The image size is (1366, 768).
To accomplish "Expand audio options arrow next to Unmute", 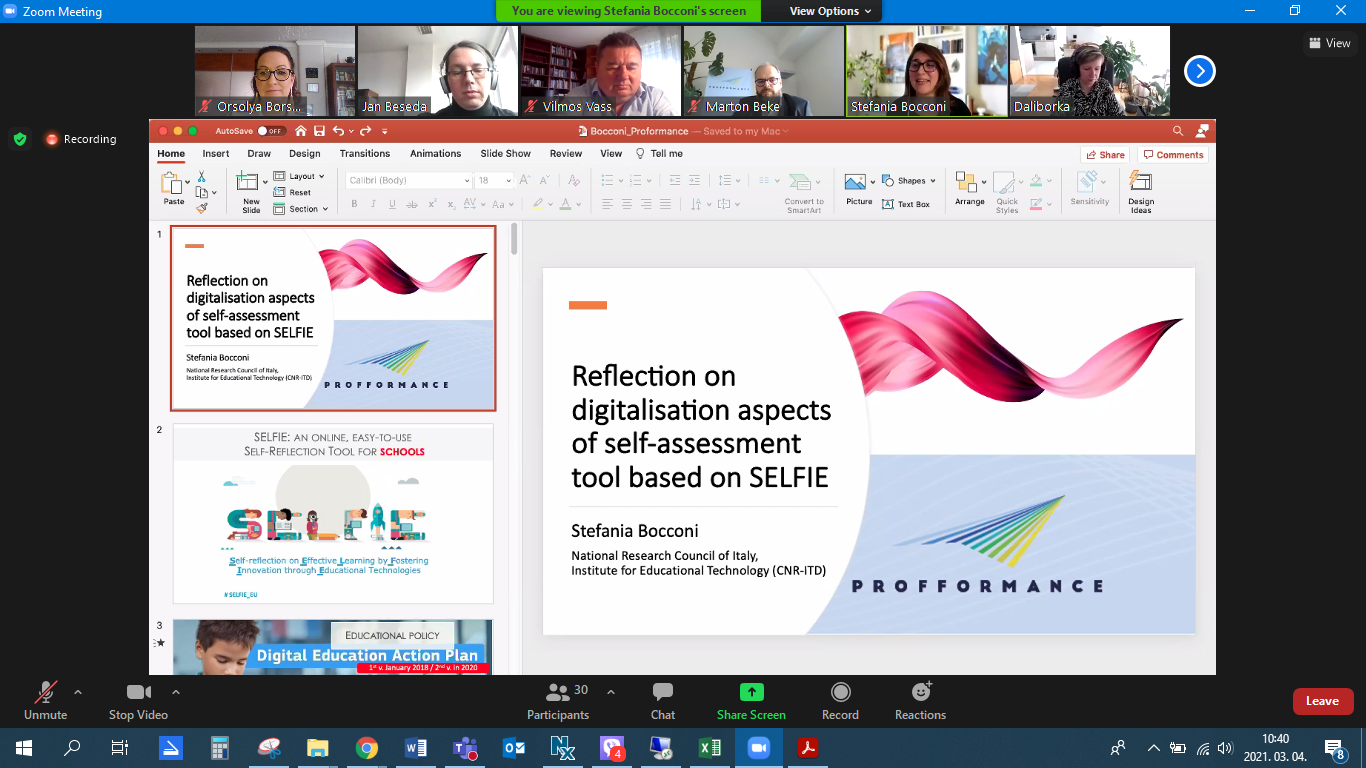I will point(78,692).
